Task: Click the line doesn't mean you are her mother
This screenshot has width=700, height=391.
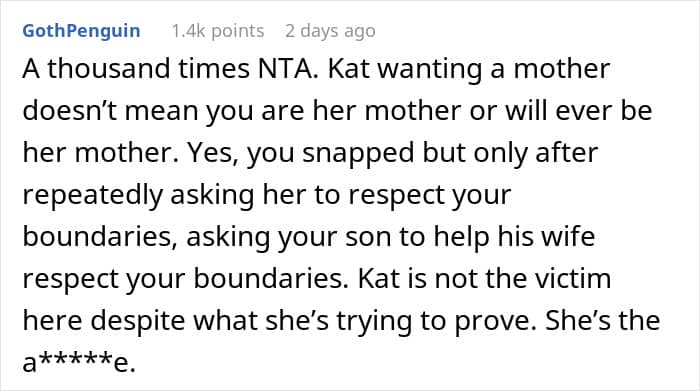Action: click(x=242, y=111)
